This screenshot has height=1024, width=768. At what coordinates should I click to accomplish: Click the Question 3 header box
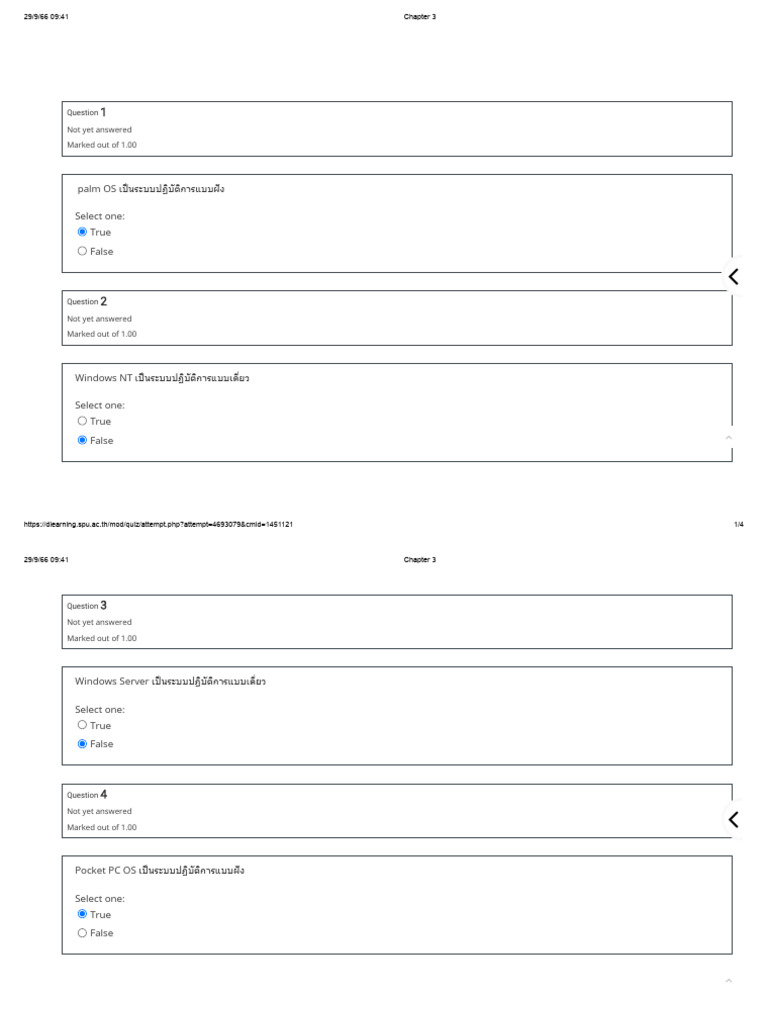pos(396,621)
